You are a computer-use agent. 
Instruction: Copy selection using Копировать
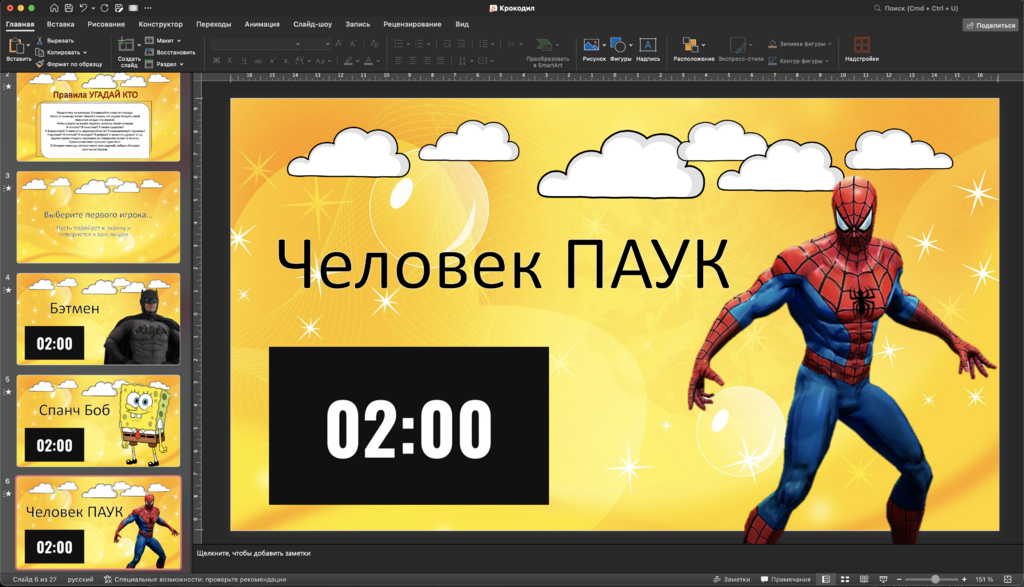(x=57, y=52)
